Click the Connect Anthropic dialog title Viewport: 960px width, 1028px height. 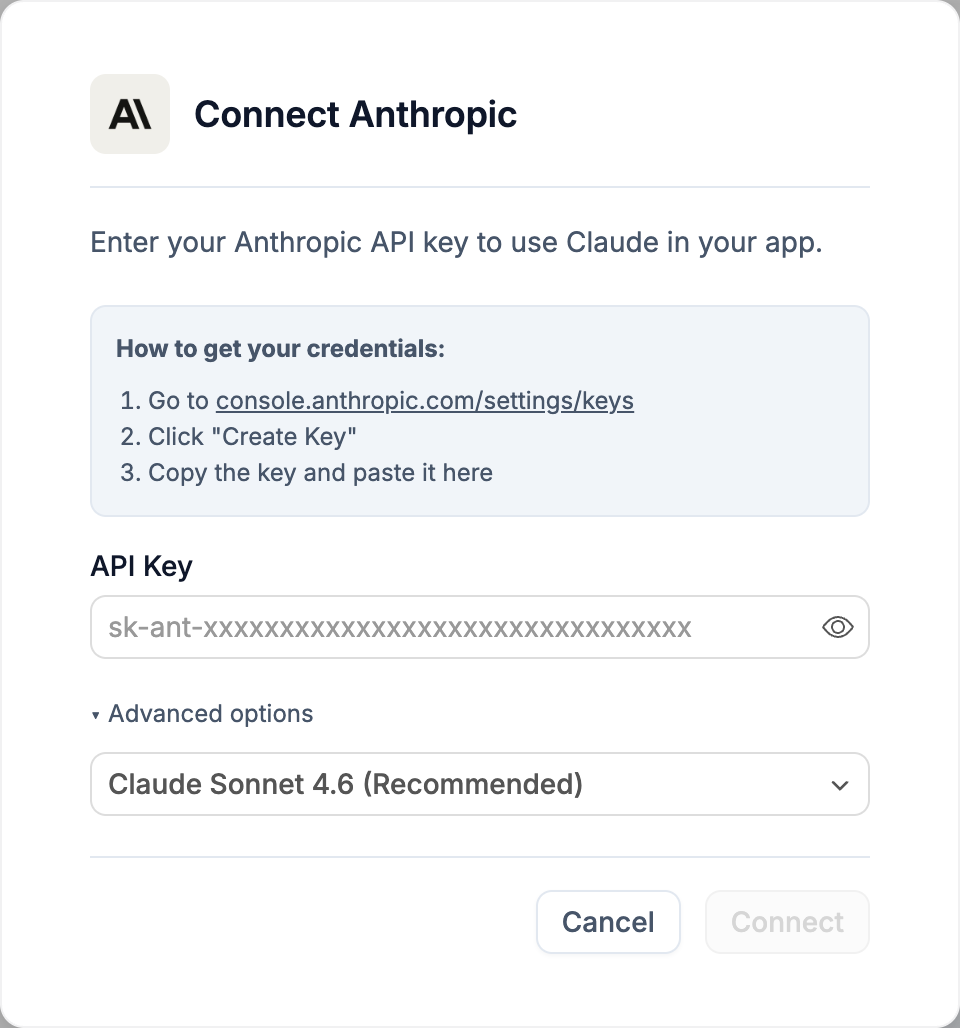pos(355,115)
